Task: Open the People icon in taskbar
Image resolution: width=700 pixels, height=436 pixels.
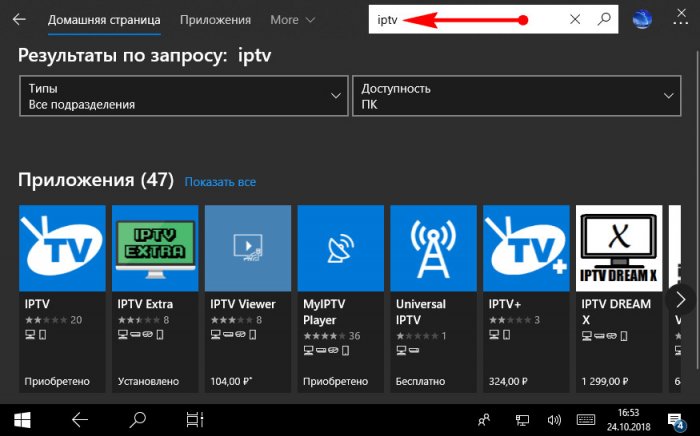Action: coord(484,419)
